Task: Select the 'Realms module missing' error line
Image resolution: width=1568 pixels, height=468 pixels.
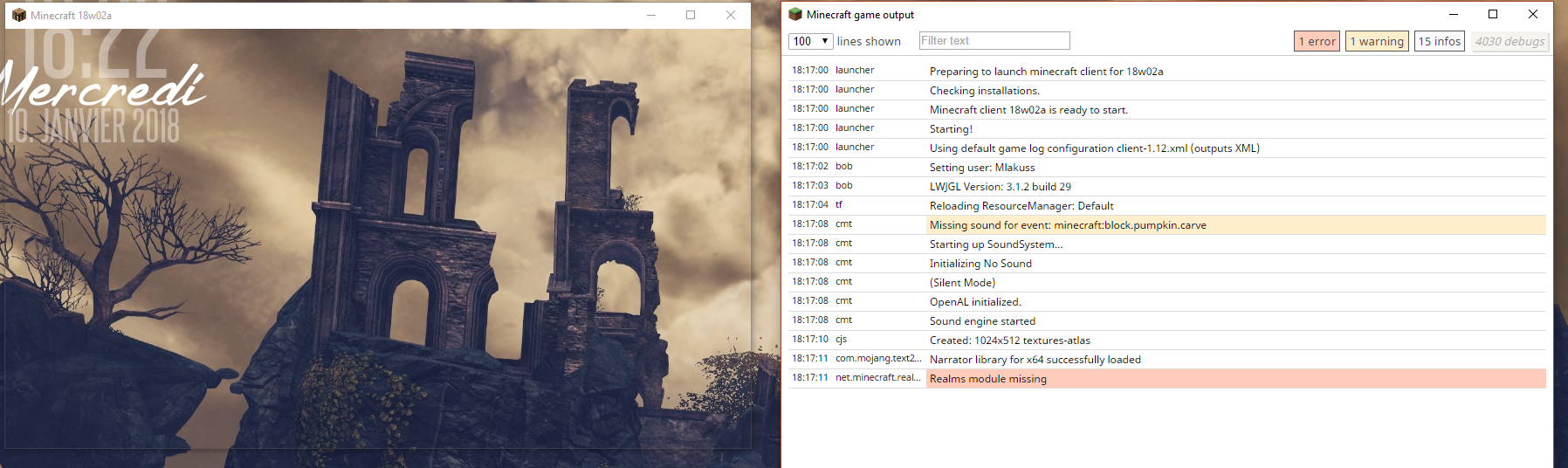Action: pos(1166,378)
